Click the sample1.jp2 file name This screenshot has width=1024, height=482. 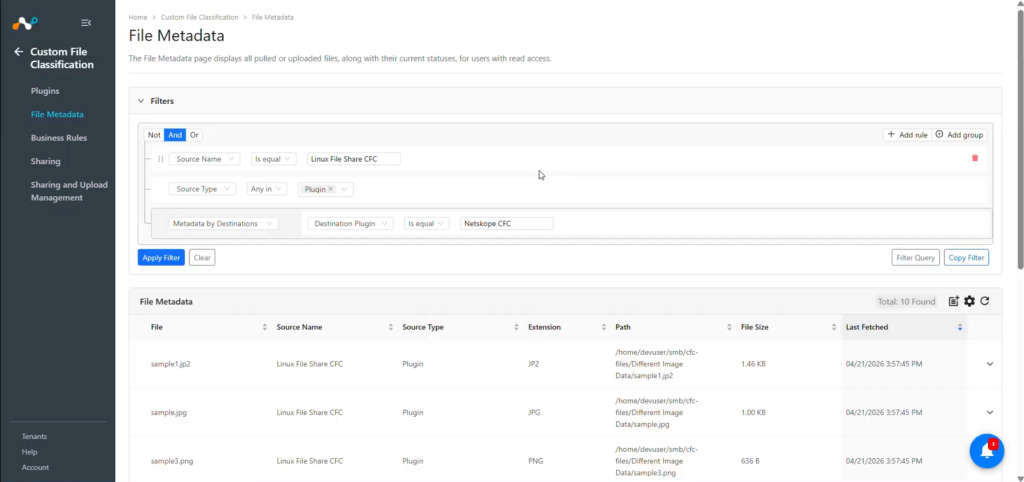point(170,364)
